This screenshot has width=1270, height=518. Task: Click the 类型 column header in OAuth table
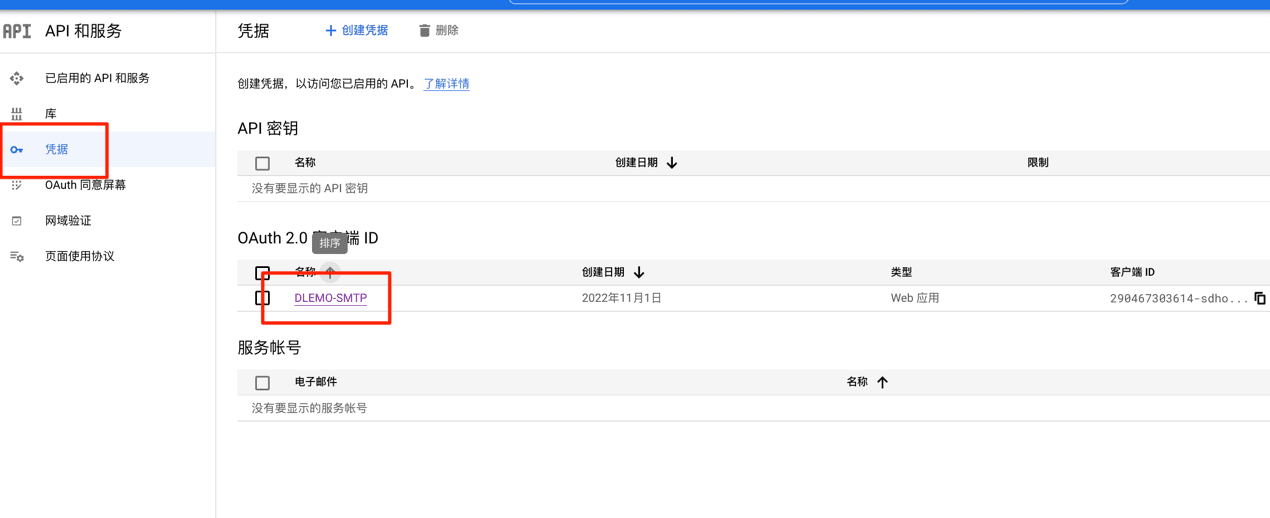pos(901,272)
